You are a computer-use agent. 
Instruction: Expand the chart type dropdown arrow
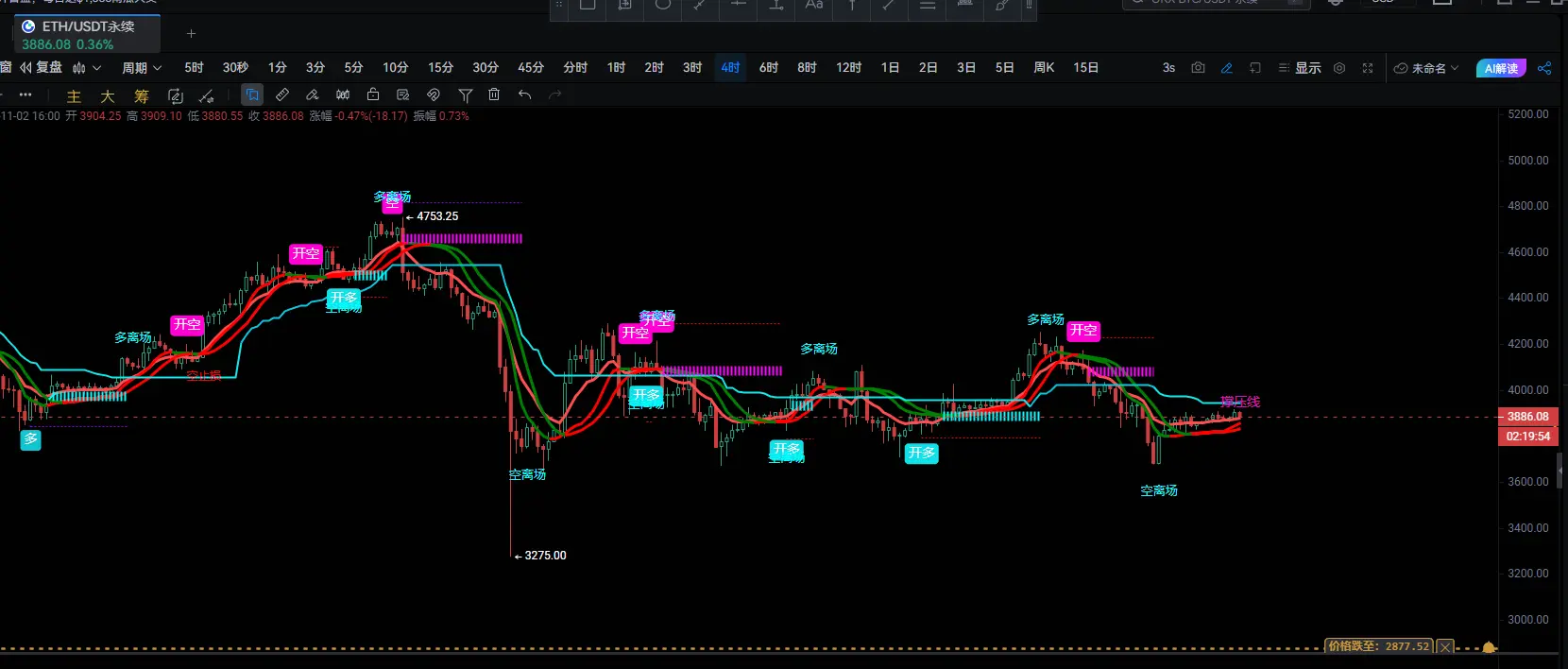tap(96, 68)
